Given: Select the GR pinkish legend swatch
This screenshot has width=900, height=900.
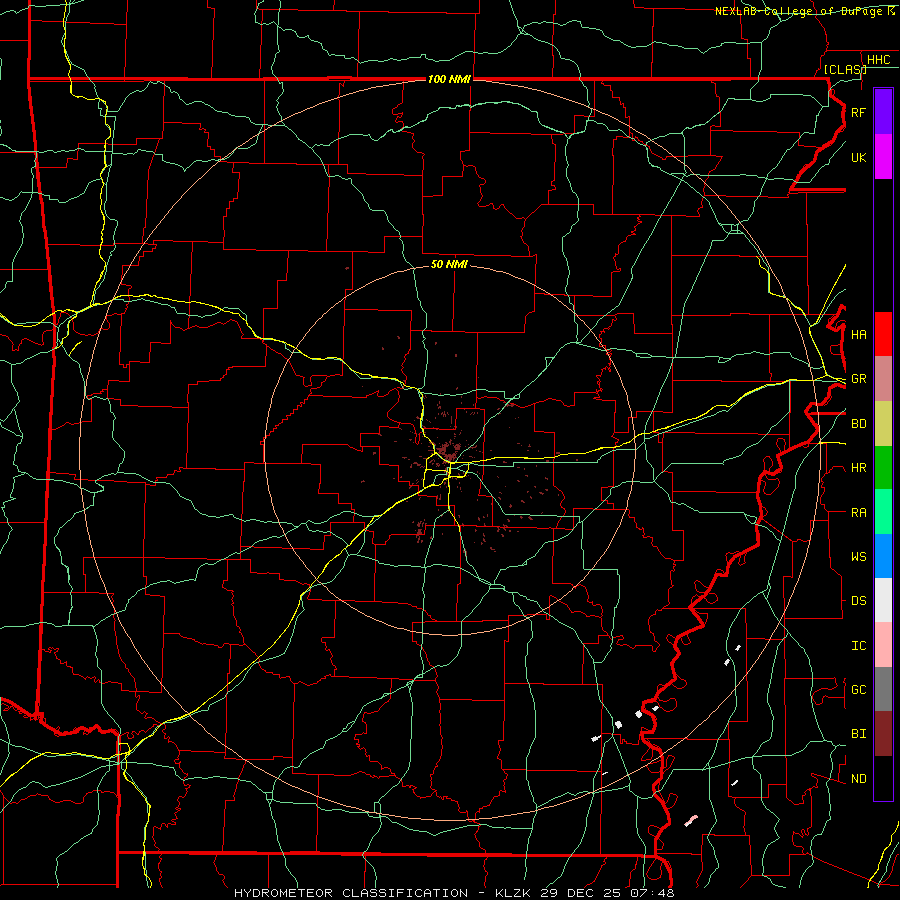Looking at the screenshot, I should tap(883, 379).
